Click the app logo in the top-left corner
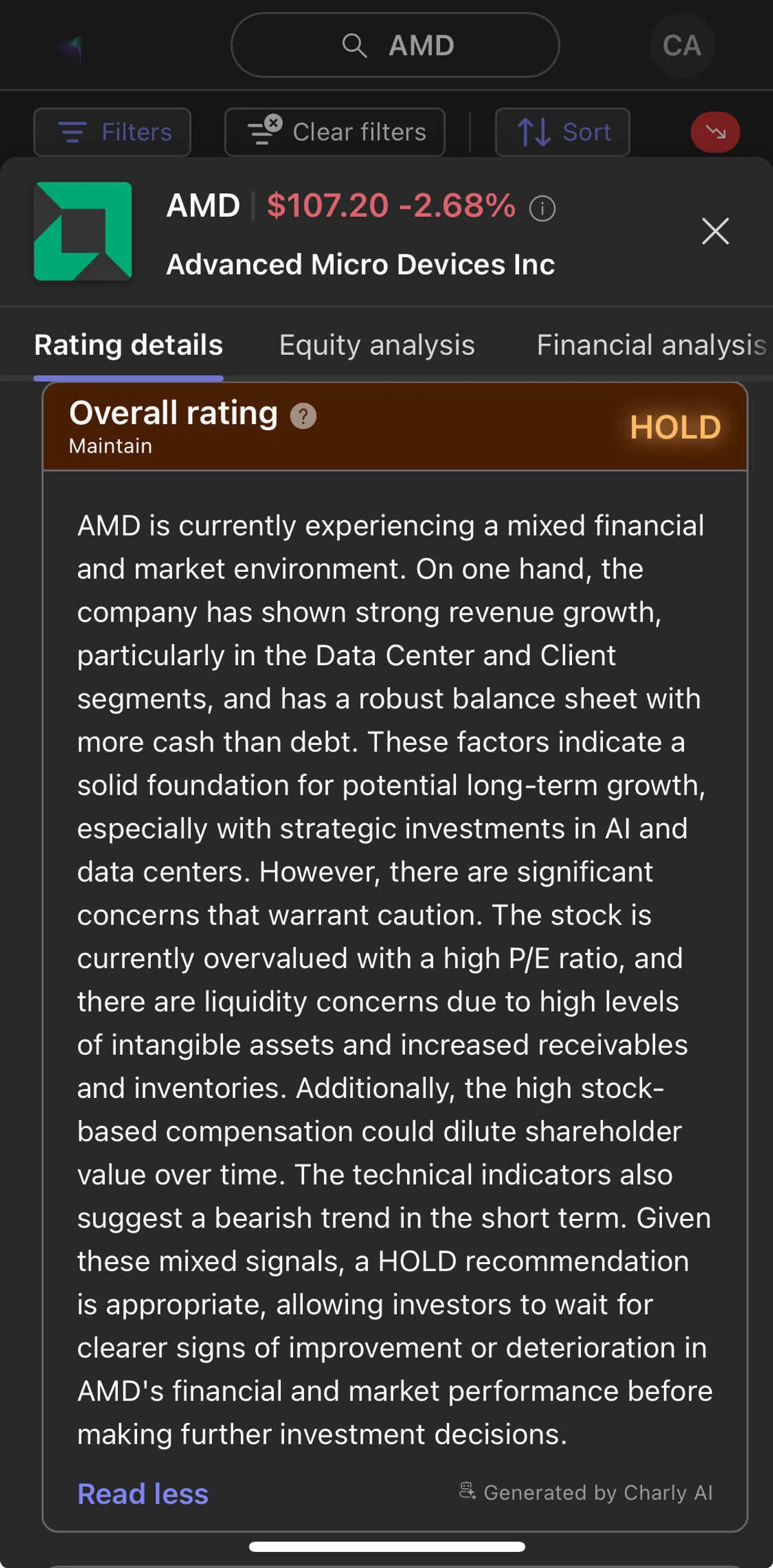 [x=73, y=47]
